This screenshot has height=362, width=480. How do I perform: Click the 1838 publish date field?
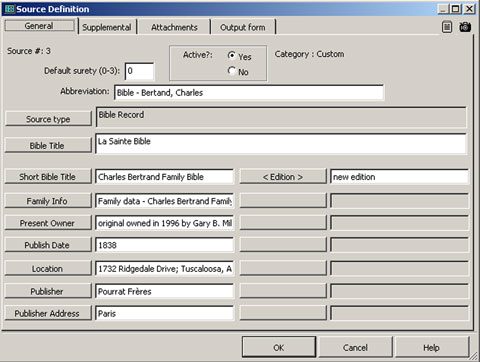165,245
